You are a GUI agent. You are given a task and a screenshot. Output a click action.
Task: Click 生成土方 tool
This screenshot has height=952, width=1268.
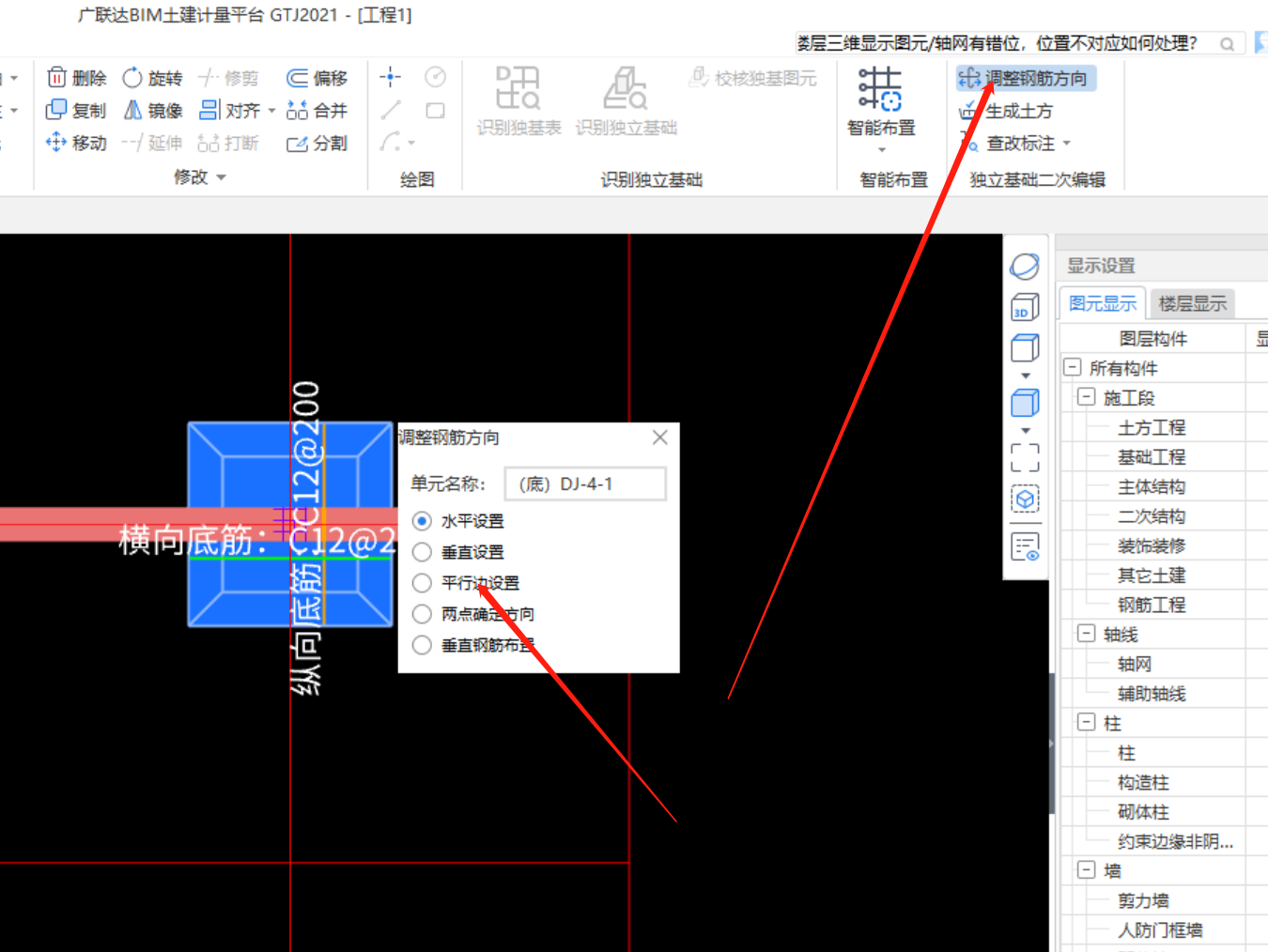1006,111
